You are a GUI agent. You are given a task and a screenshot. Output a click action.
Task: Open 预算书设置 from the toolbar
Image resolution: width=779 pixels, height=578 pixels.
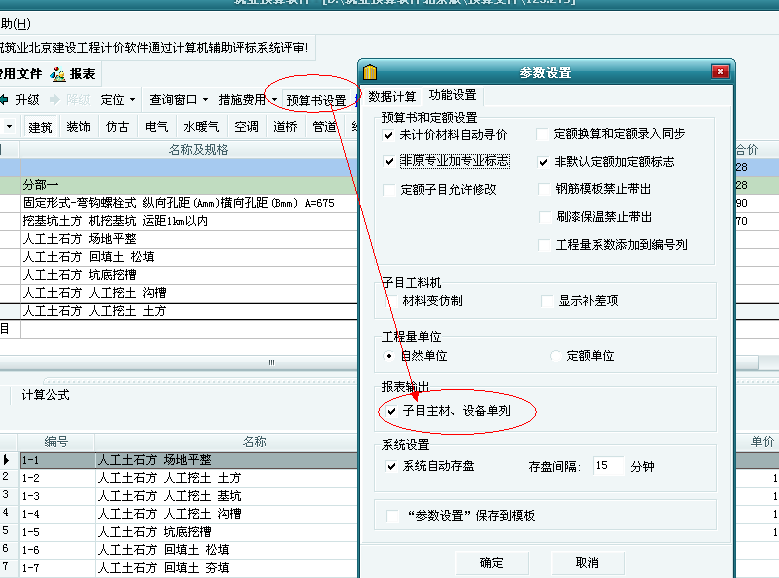(x=316, y=100)
